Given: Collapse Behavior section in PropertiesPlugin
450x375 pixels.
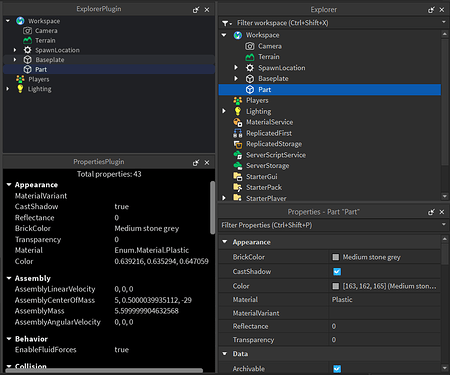Looking at the screenshot, I should pyautogui.click(x=9, y=339).
